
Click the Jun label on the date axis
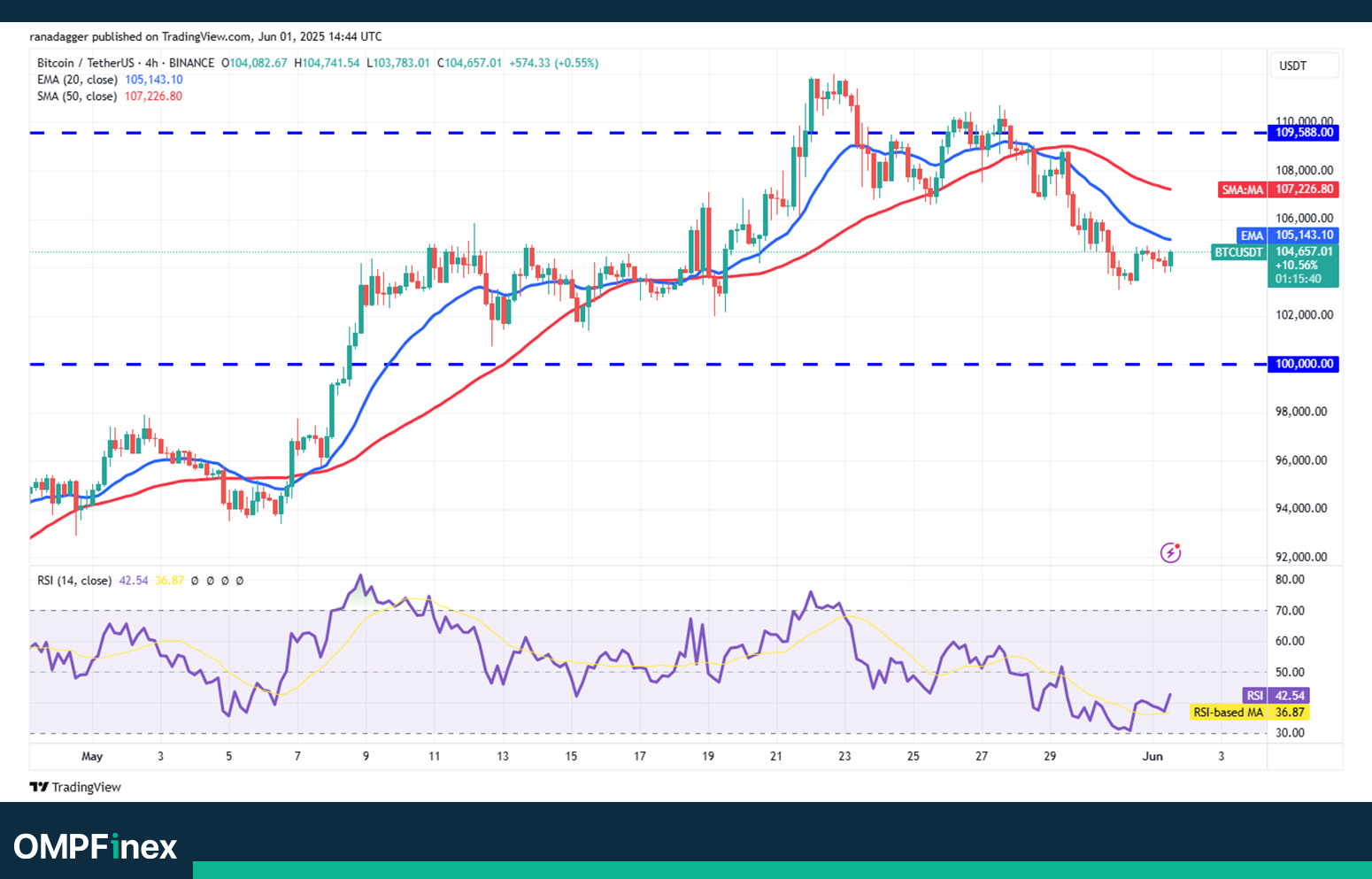(1152, 756)
